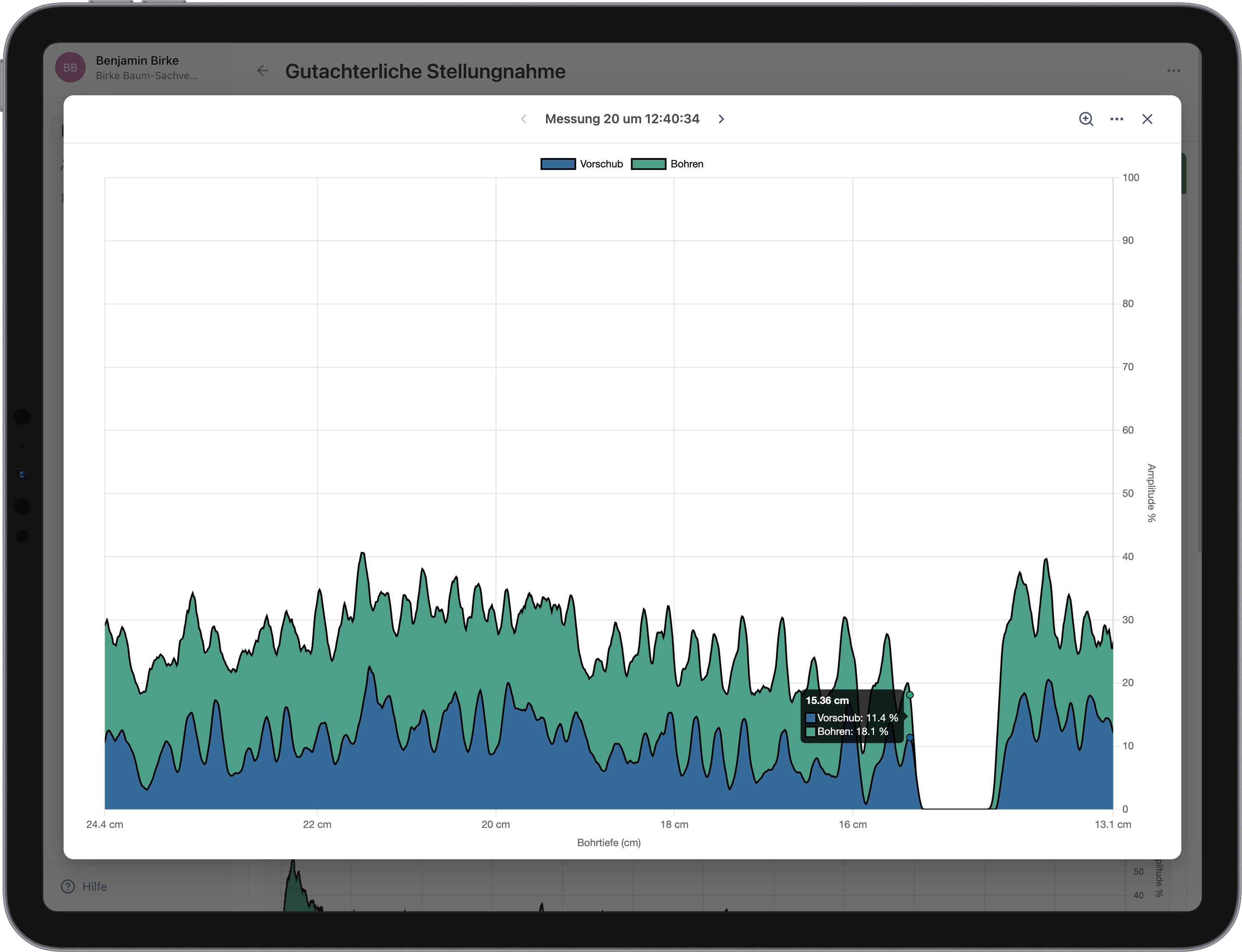
Task: Open the page-level three-dot menu
Action: point(1173,71)
